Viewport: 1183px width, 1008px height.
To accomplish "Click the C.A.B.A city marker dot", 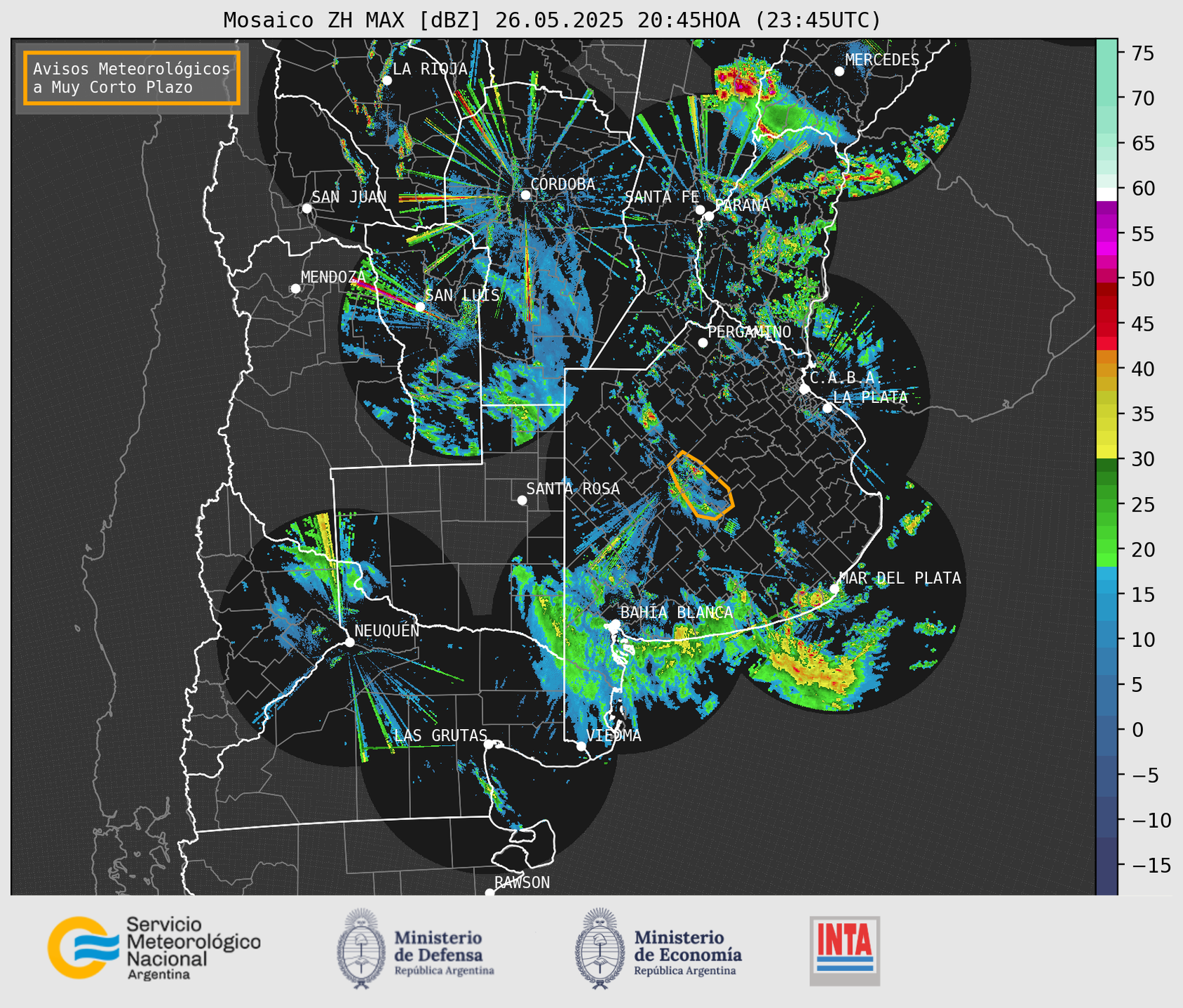I will (x=804, y=389).
